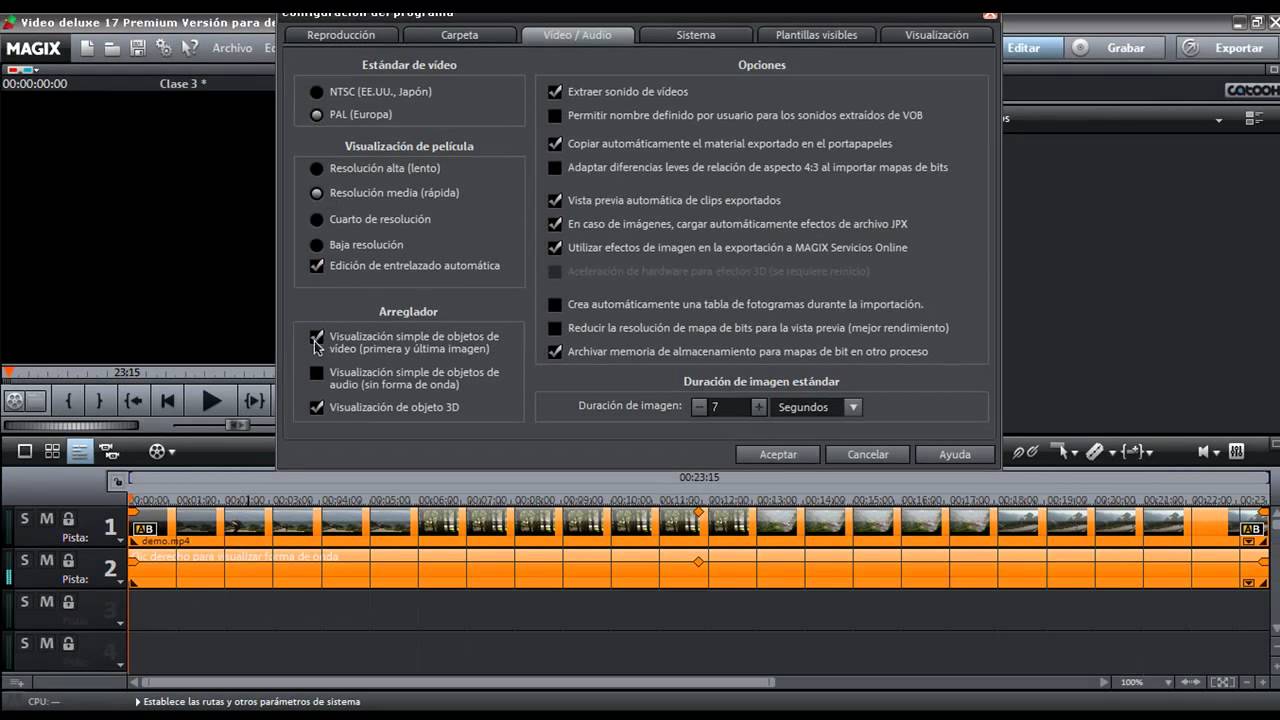The image size is (1280, 720).
Task: Solo track 1 with S button
Action: tap(25, 519)
